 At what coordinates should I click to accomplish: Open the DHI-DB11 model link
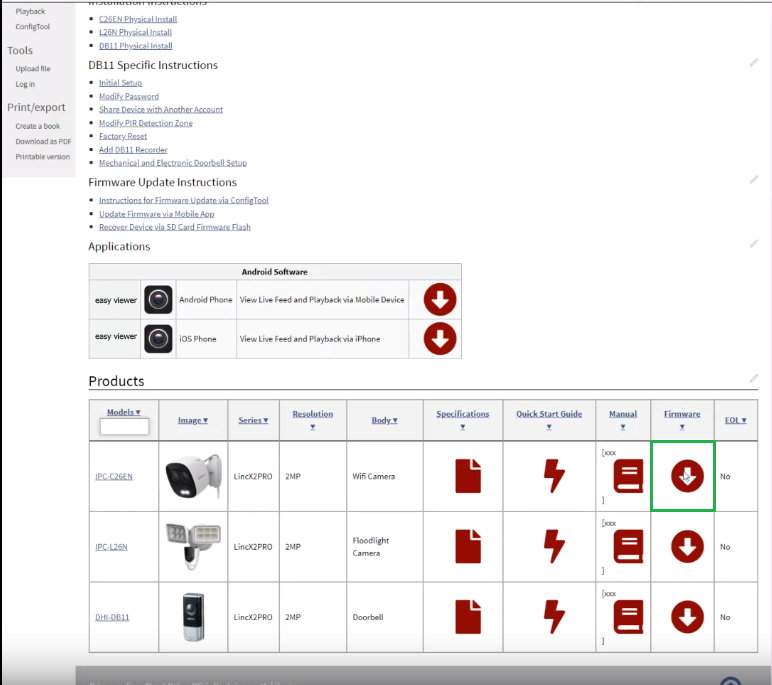tap(112, 617)
